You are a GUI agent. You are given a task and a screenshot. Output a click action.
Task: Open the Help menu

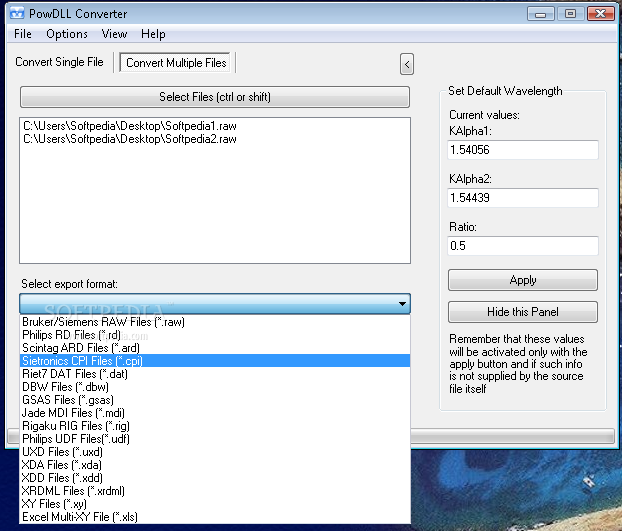[x=153, y=34]
